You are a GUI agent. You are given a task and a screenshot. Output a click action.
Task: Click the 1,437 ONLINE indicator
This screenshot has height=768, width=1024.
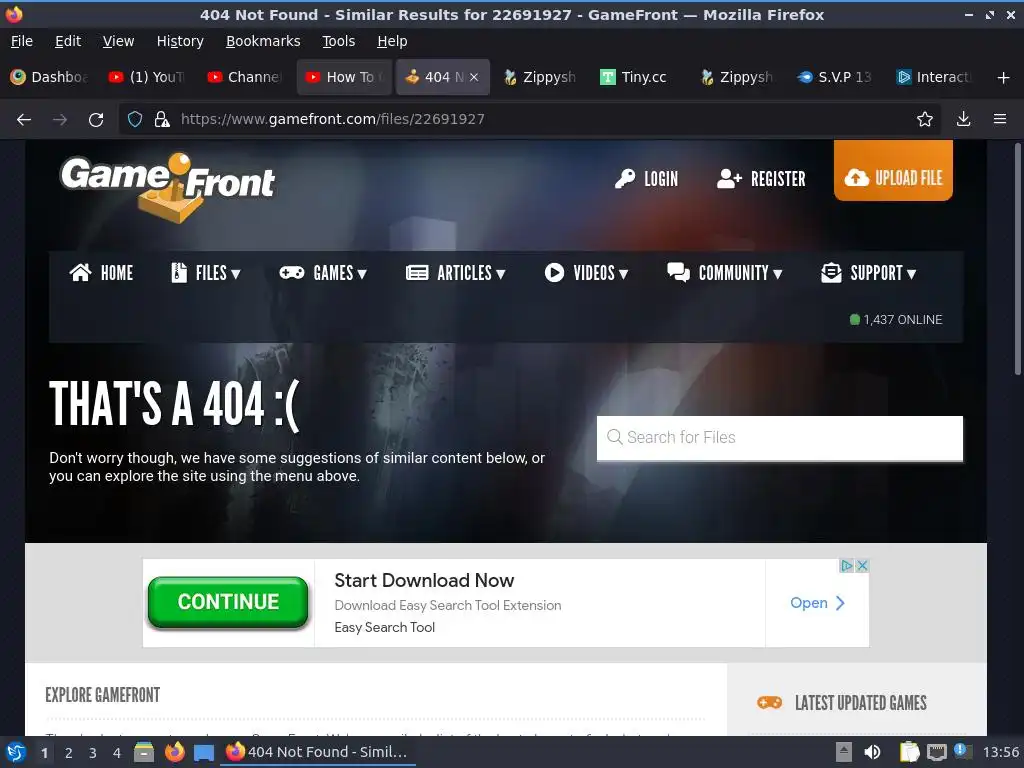[x=895, y=319]
